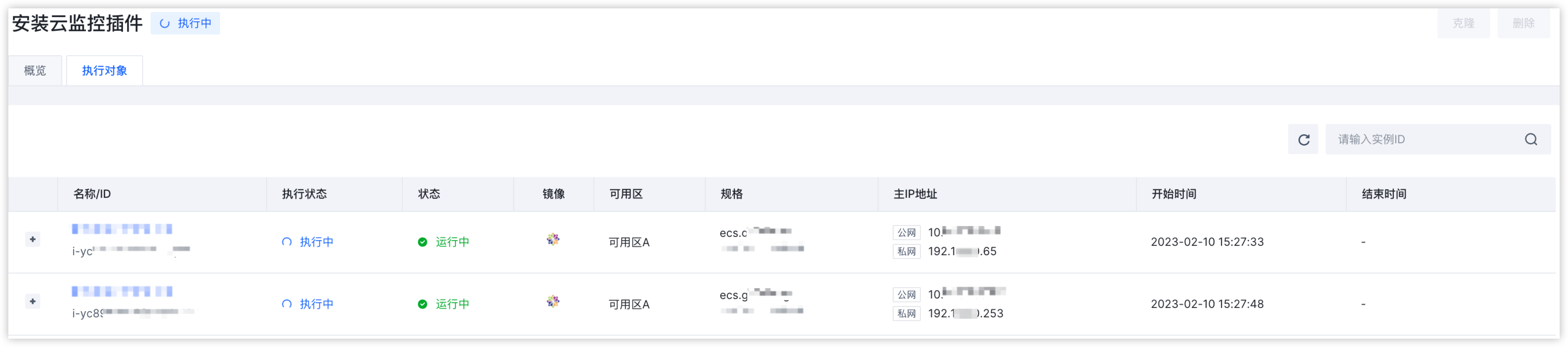Click the image icon in first row

click(553, 239)
